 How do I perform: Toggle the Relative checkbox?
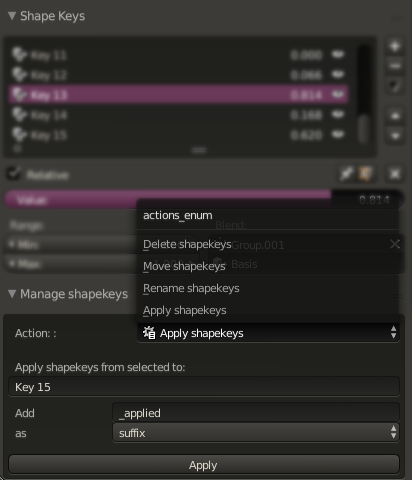(14, 174)
